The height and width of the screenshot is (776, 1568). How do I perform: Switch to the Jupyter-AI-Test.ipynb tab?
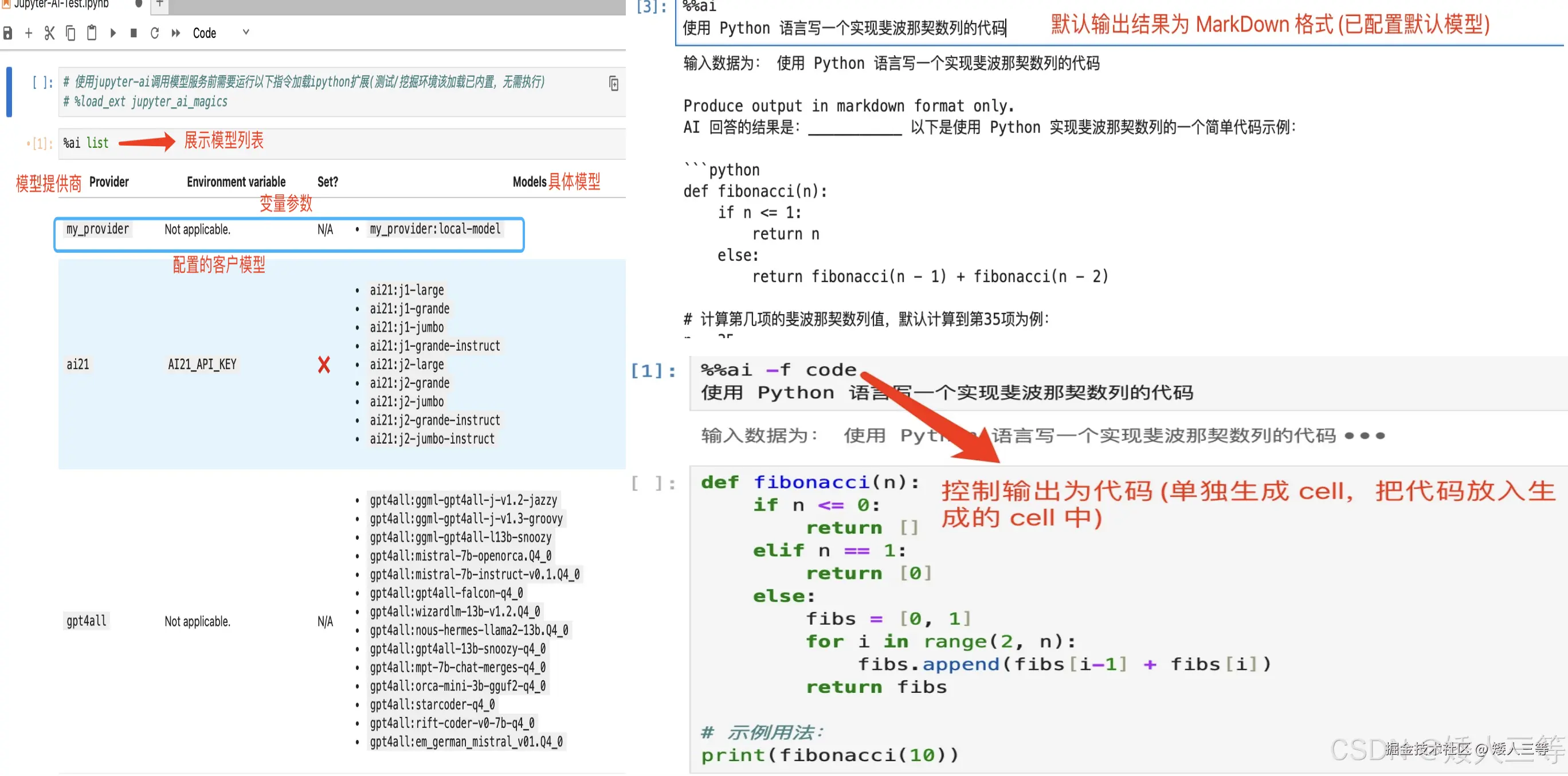point(61,4)
